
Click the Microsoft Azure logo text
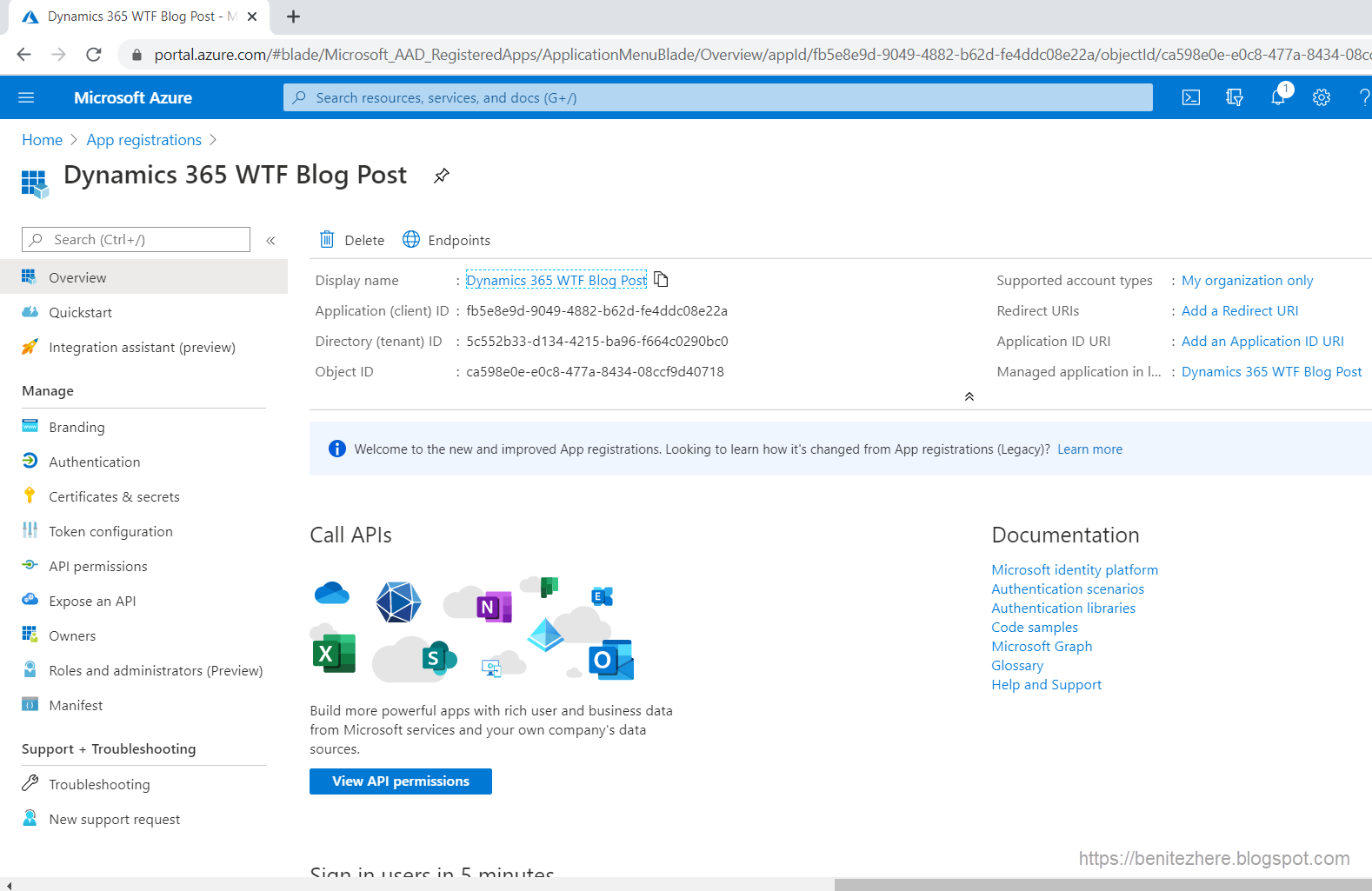click(x=133, y=97)
